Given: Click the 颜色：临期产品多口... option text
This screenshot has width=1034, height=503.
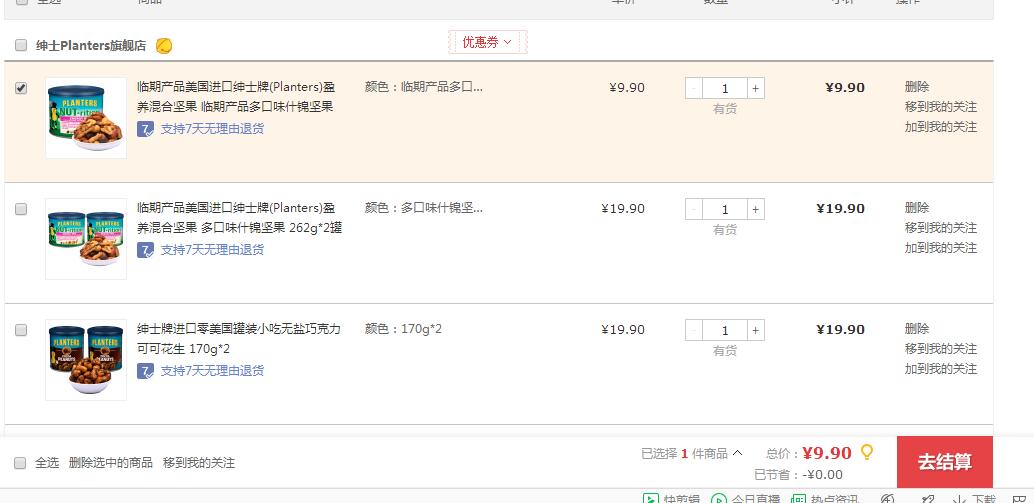Looking at the screenshot, I should click(x=423, y=87).
